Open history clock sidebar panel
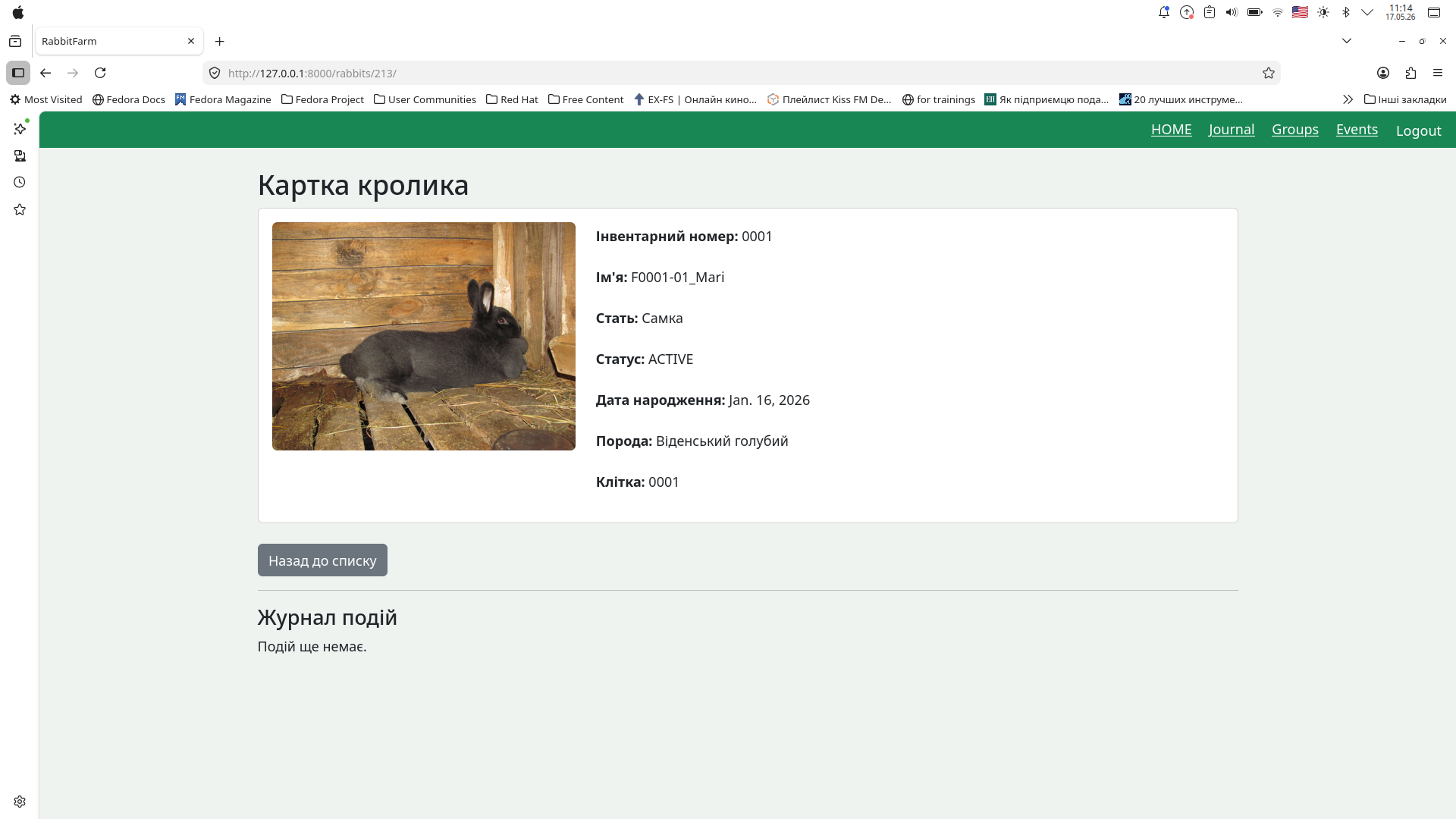Image resolution: width=1456 pixels, height=819 pixels. pos(20,182)
